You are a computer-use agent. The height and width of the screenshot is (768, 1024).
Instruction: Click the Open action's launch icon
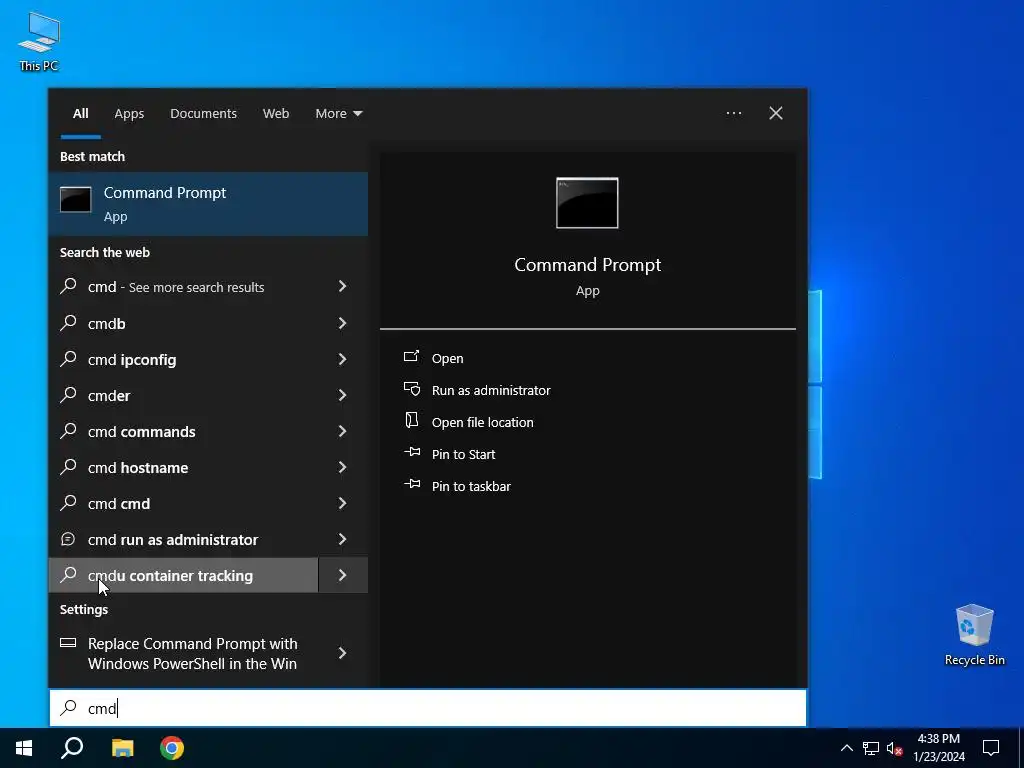(x=411, y=356)
